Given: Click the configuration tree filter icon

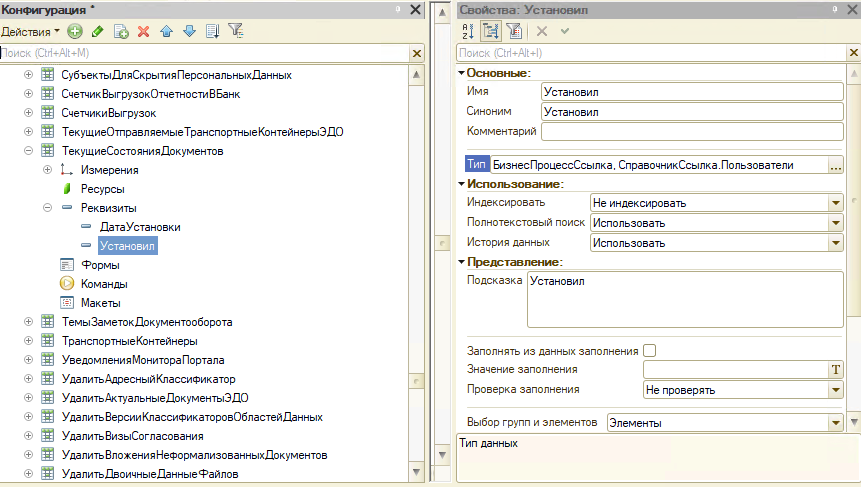Looking at the screenshot, I should (235, 31).
